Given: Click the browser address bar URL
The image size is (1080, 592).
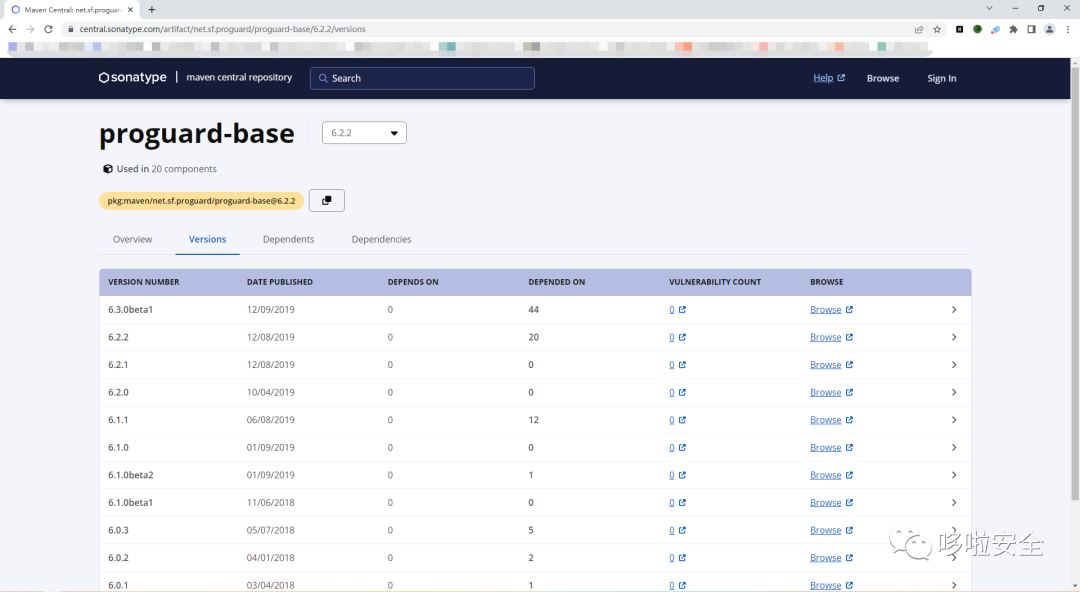Looking at the screenshot, I should pyautogui.click(x=222, y=29).
